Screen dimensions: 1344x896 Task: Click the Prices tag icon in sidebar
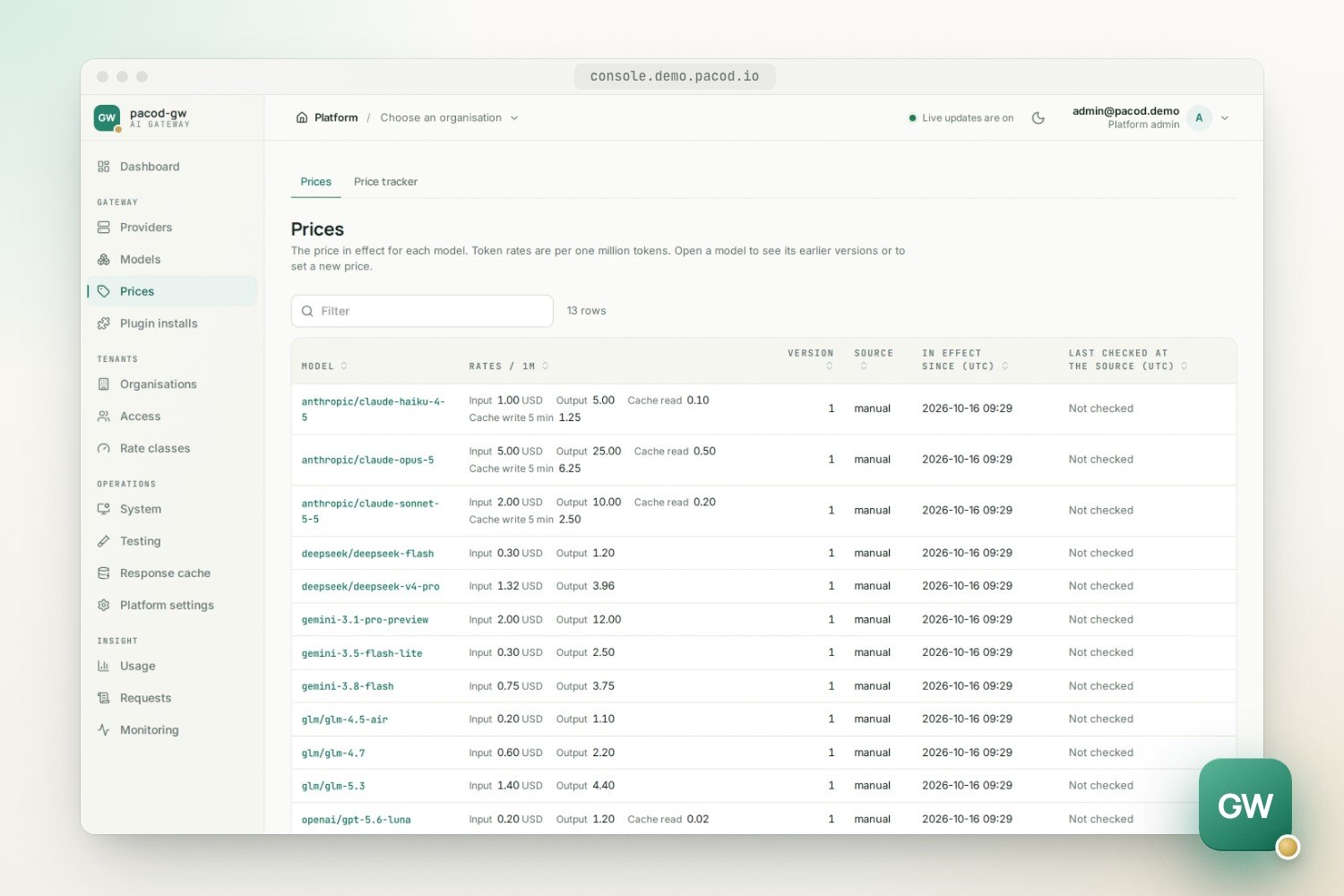click(x=104, y=291)
